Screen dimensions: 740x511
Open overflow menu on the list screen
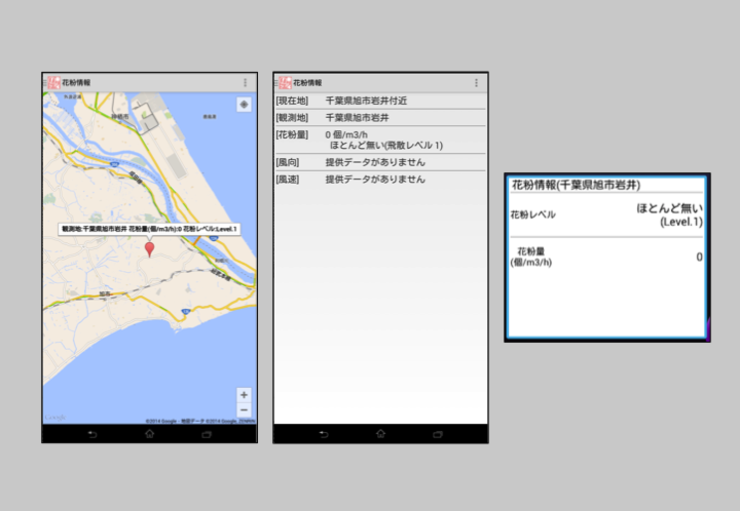(x=476, y=82)
